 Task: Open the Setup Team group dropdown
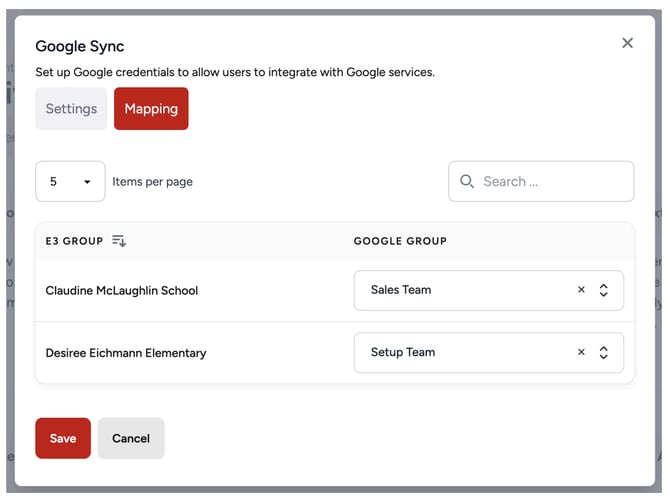(460, 353)
